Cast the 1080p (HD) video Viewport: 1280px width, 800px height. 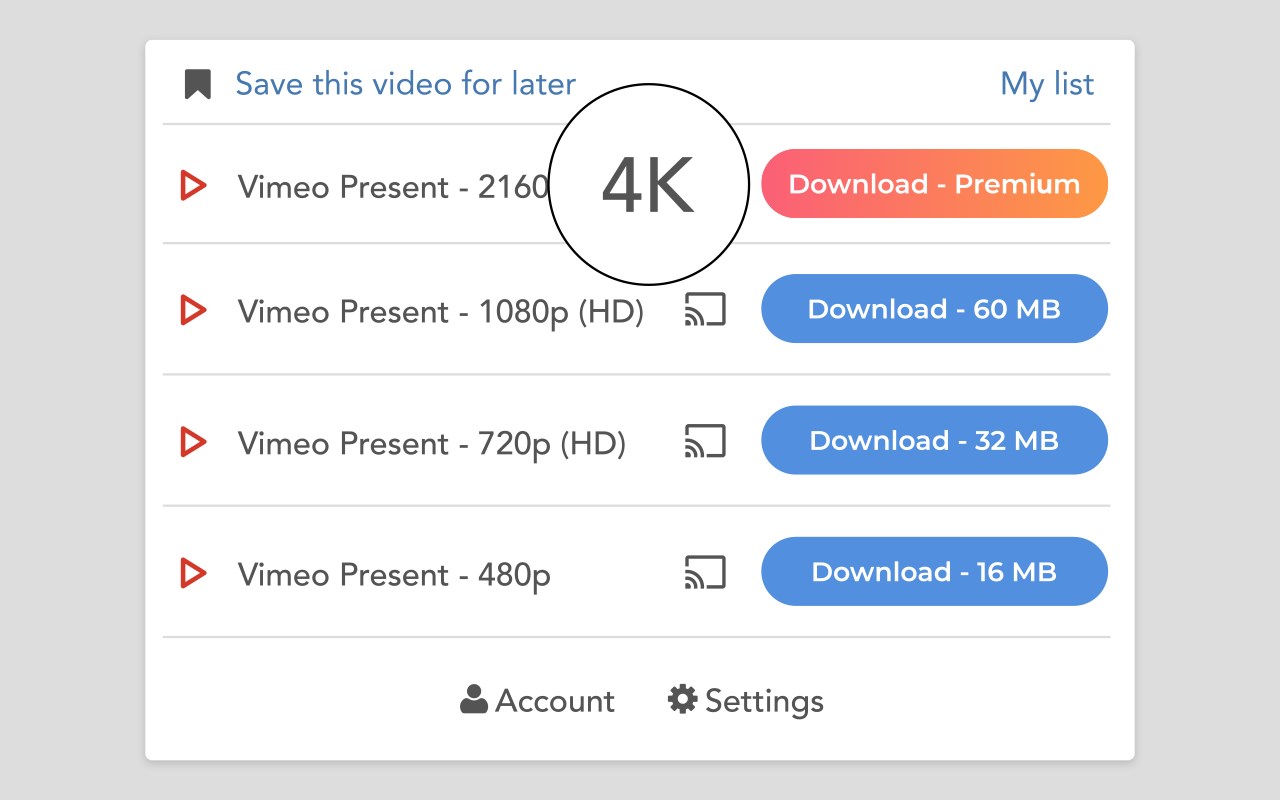click(705, 310)
